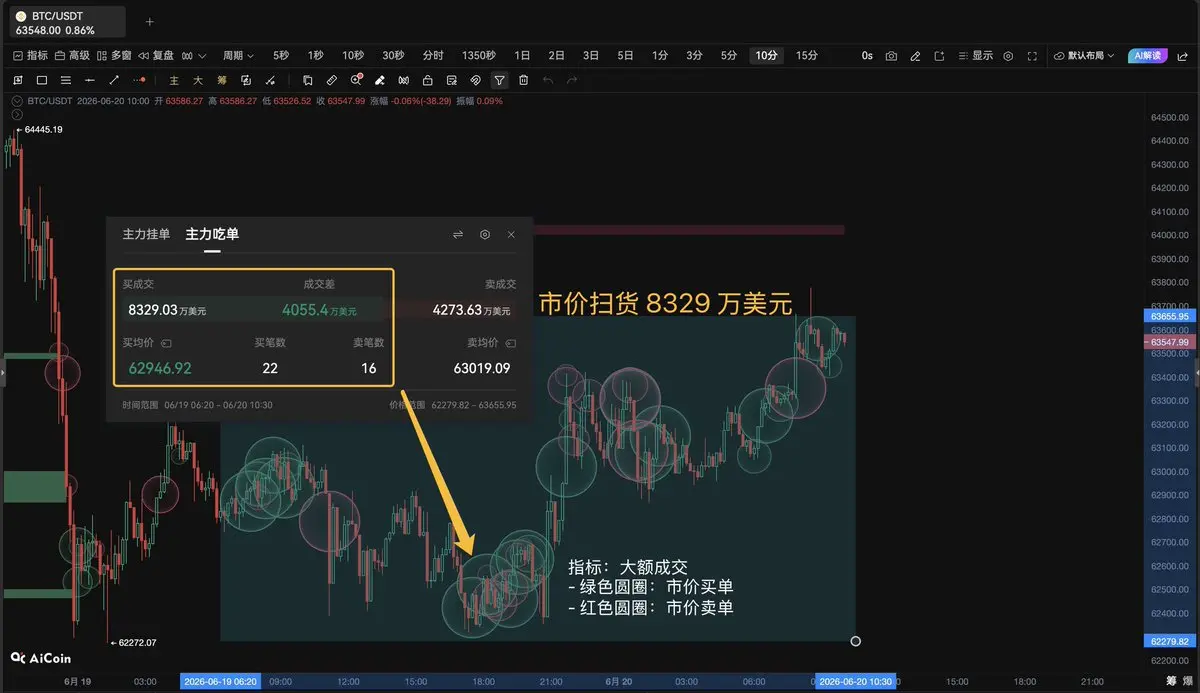Viewport: 1200px width, 693px height.
Task: Toggle the active filter funnel tool
Action: (499, 80)
